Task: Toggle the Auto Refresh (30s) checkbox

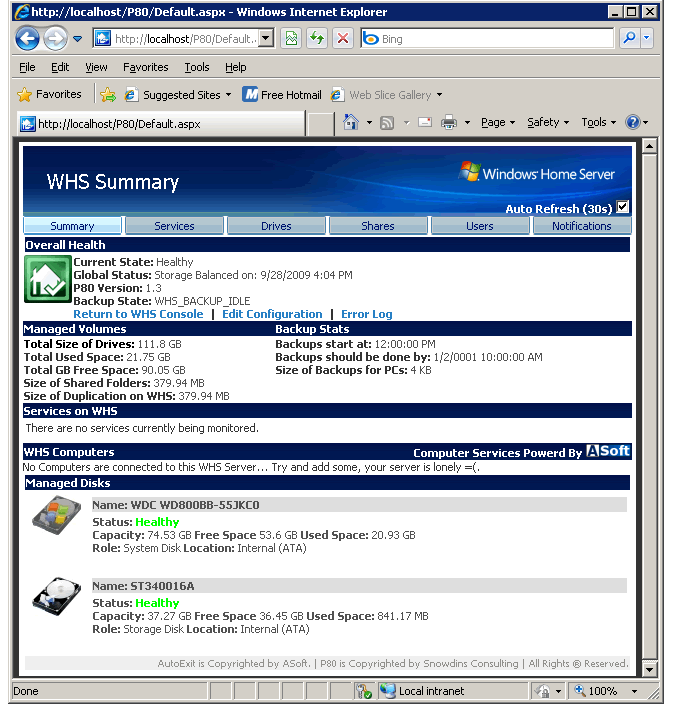Action: point(623,207)
